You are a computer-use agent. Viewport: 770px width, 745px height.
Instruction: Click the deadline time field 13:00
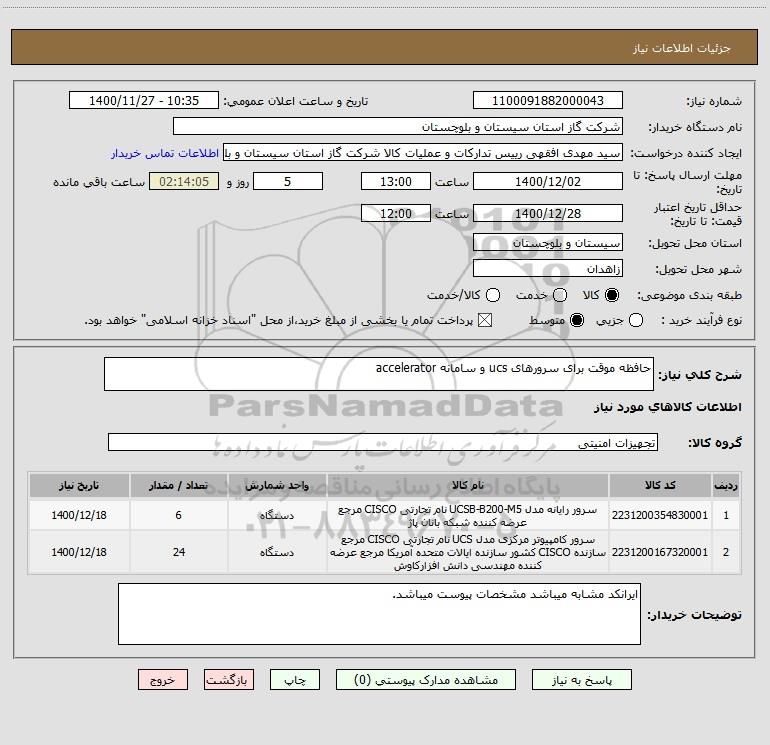[x=396, y=181]
